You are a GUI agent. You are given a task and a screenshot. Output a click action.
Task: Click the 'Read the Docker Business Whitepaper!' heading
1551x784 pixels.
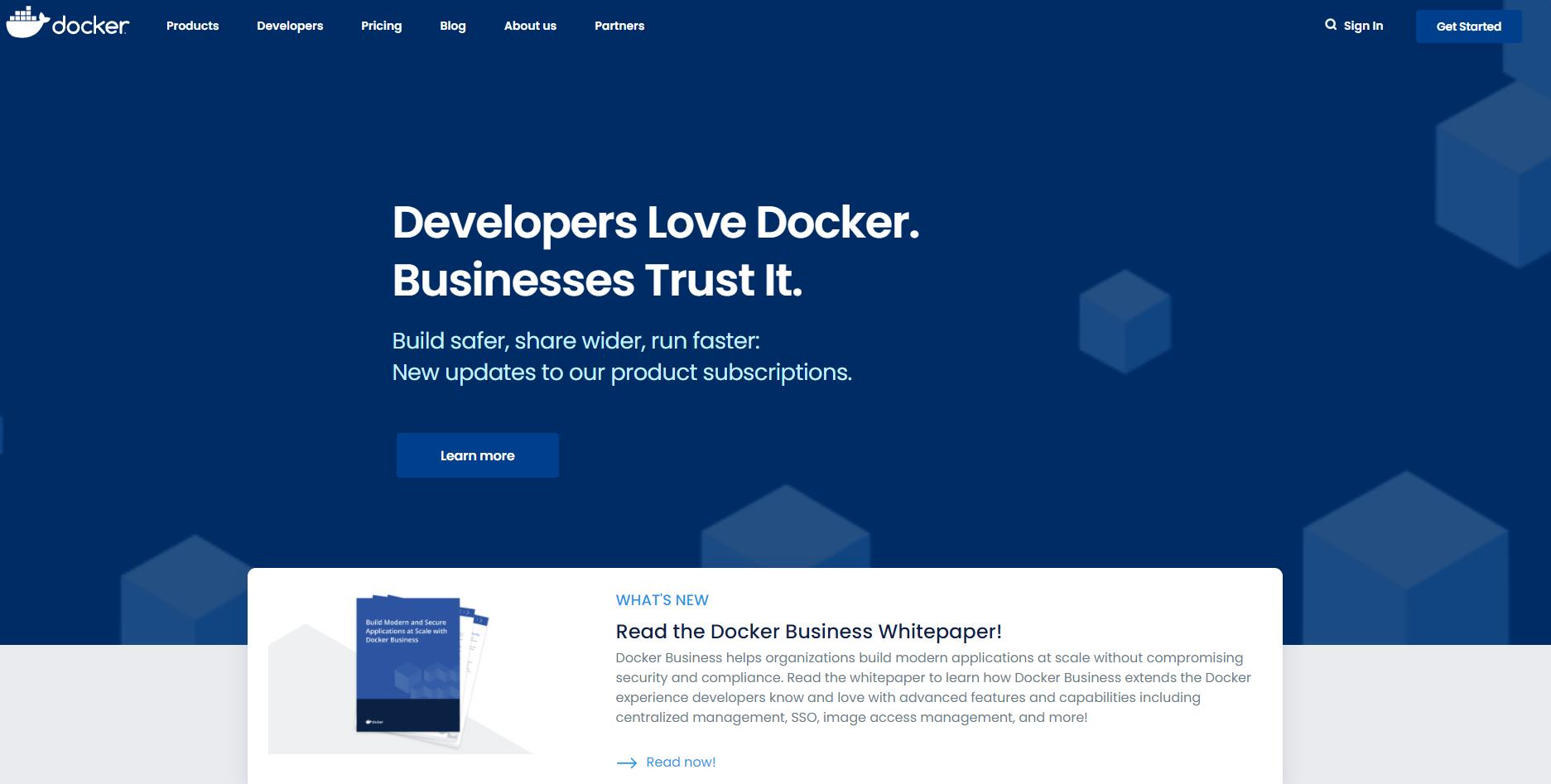click(809, 631)
